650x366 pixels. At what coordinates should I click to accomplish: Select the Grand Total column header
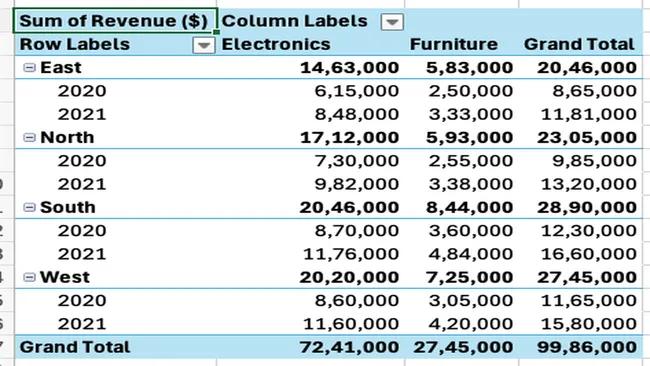[579, 44]
